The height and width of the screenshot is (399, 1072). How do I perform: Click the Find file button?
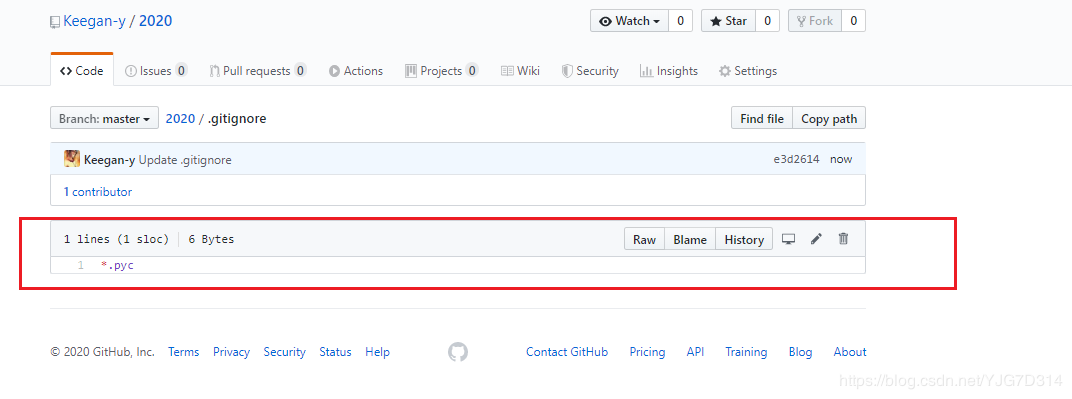click(762, 118)
